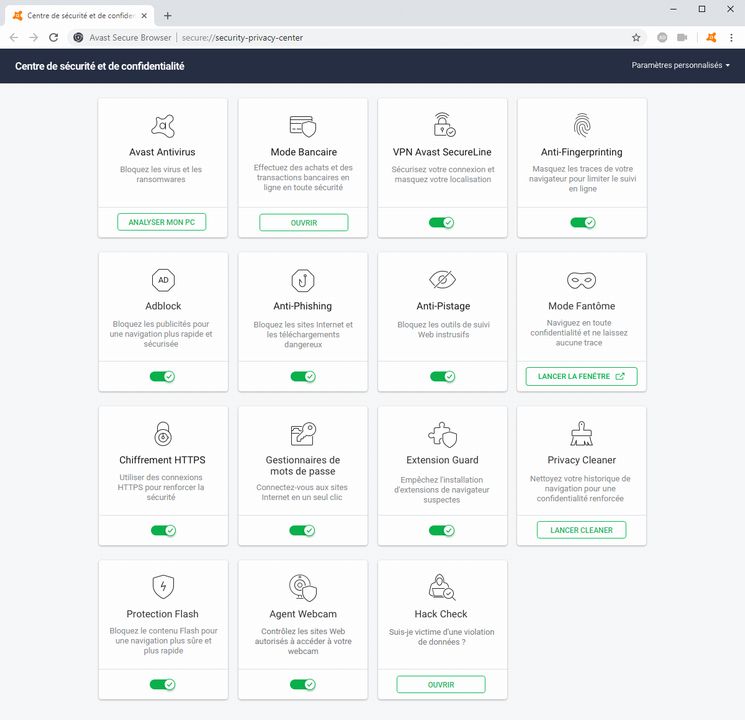Select the Centre de sécurité browser tab

point(80,16)
